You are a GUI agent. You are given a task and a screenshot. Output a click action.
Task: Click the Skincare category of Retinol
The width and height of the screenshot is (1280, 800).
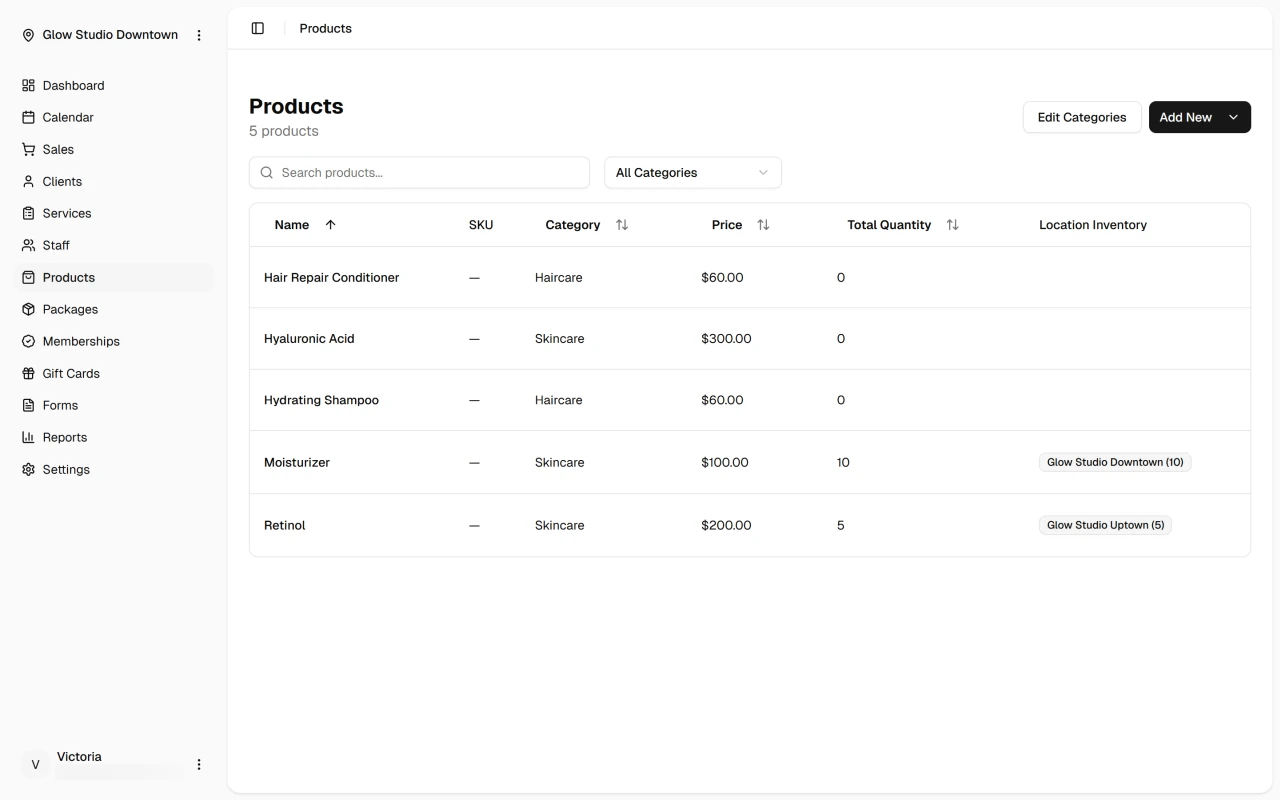[560, 525]
